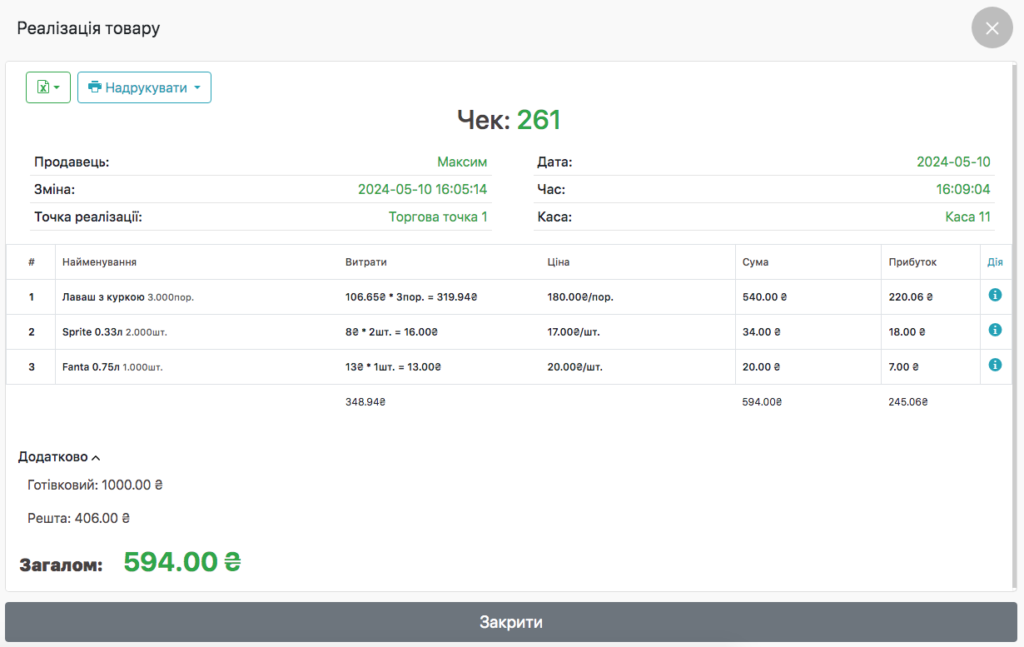Open Торгова точка 1 link
This screenshot has width=1024, height=647.
click(x=438, y=217)
